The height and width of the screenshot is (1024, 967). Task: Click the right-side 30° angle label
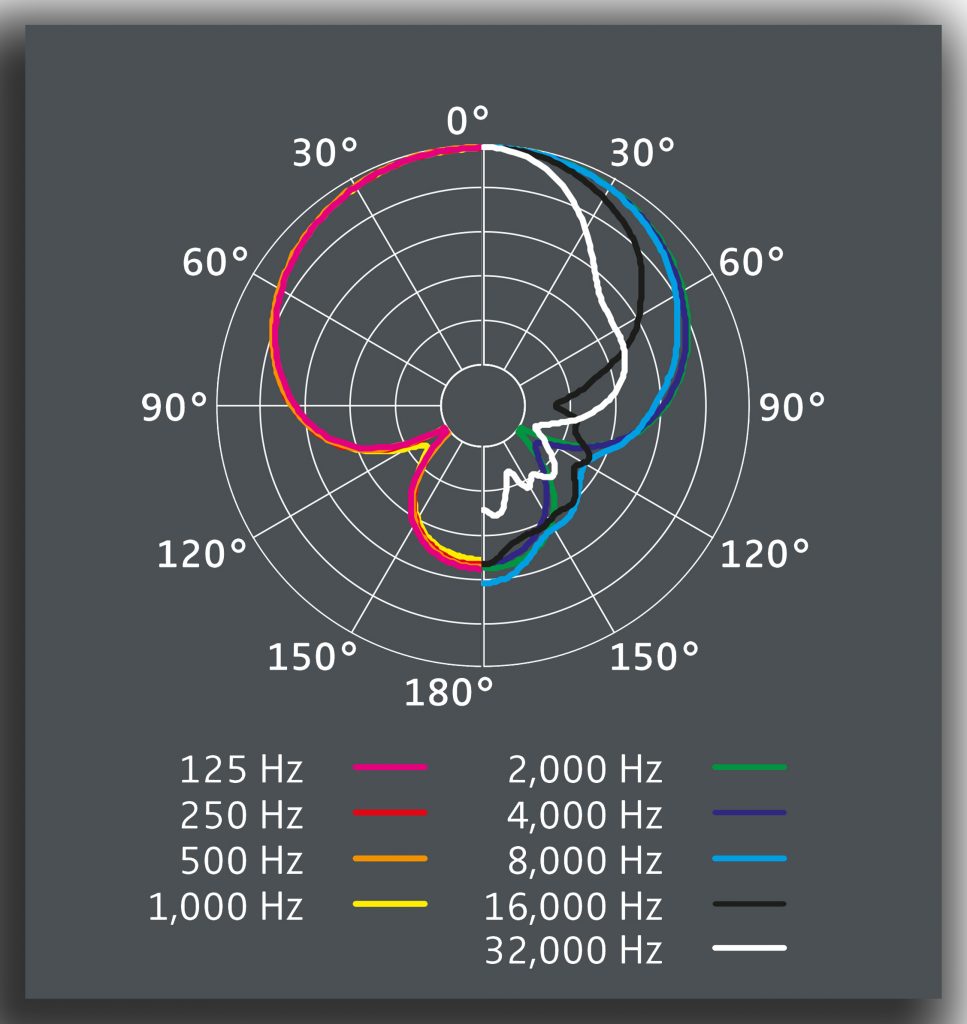[642, 153]
